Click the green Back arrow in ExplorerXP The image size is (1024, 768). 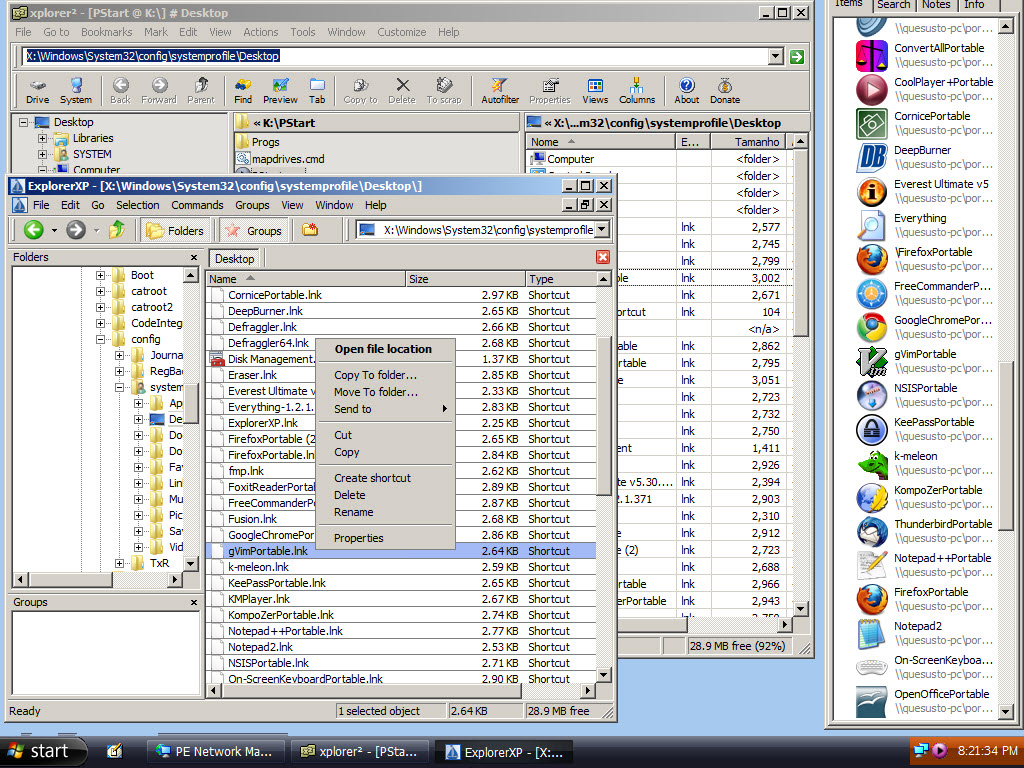click(x=34, y=230)
